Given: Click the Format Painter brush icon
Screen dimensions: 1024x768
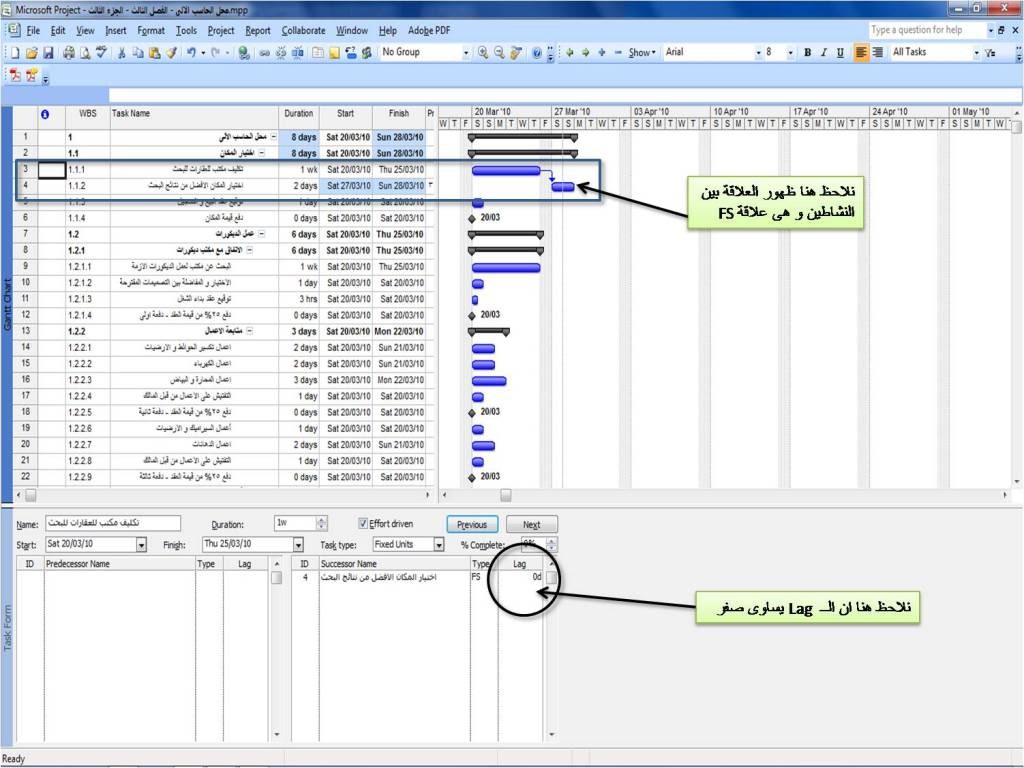Looking at the screenshot, I should click(171, 53).
